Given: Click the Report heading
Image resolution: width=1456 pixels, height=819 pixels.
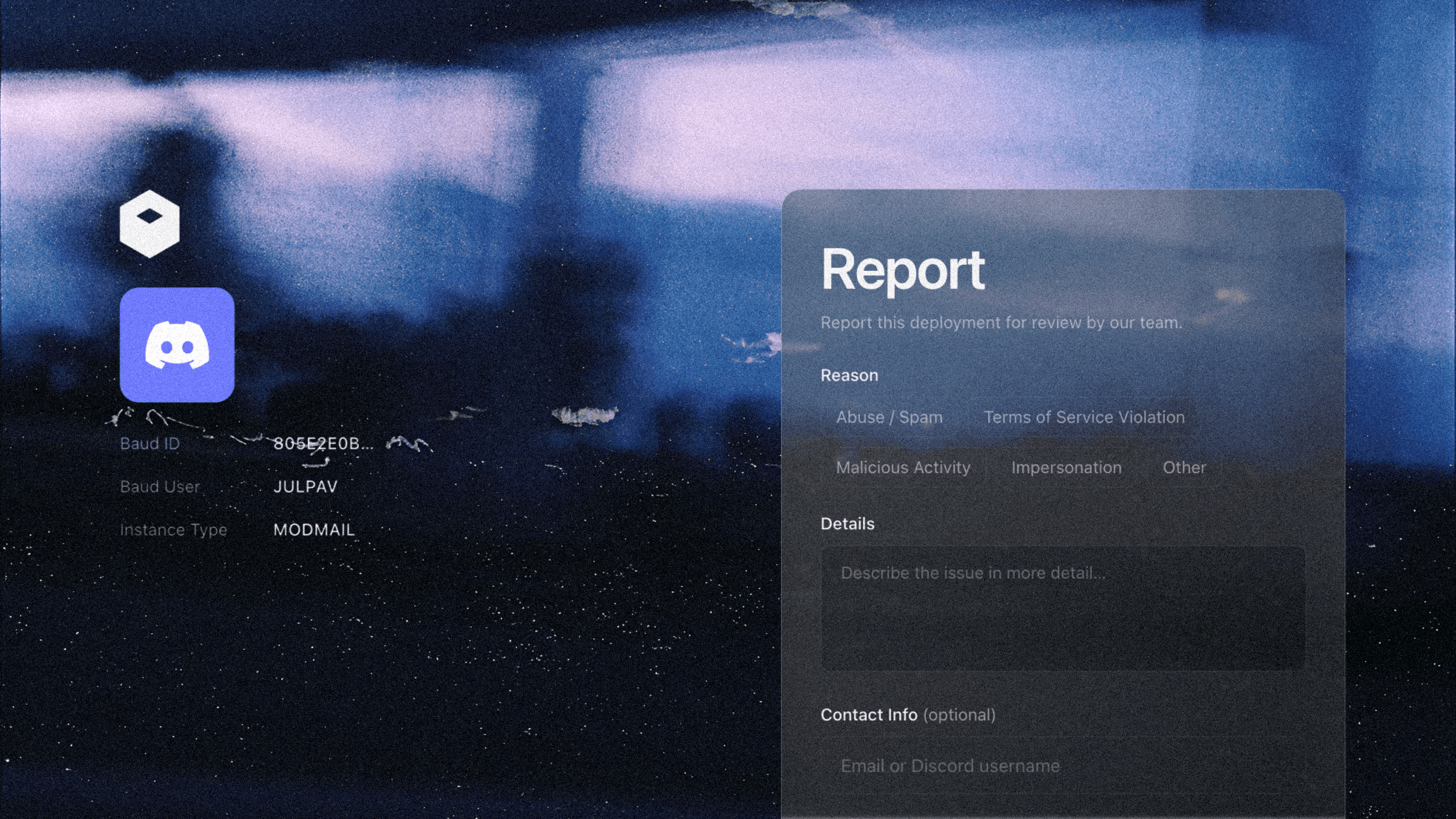Looking at the screenshot, I should 903,270.
